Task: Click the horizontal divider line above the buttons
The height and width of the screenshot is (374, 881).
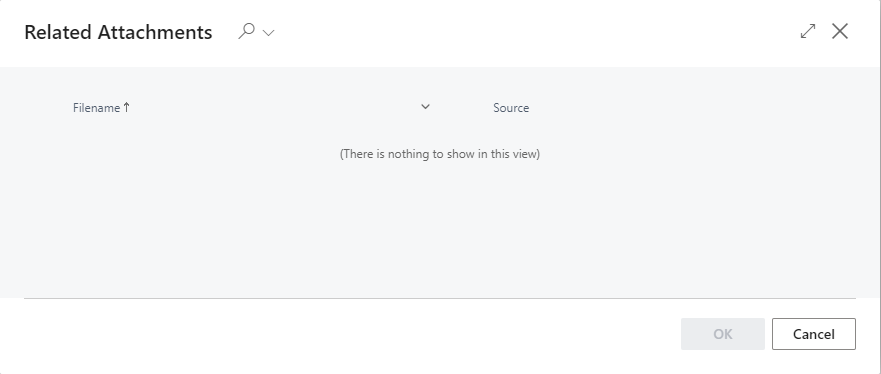Action: pos(440,298)
